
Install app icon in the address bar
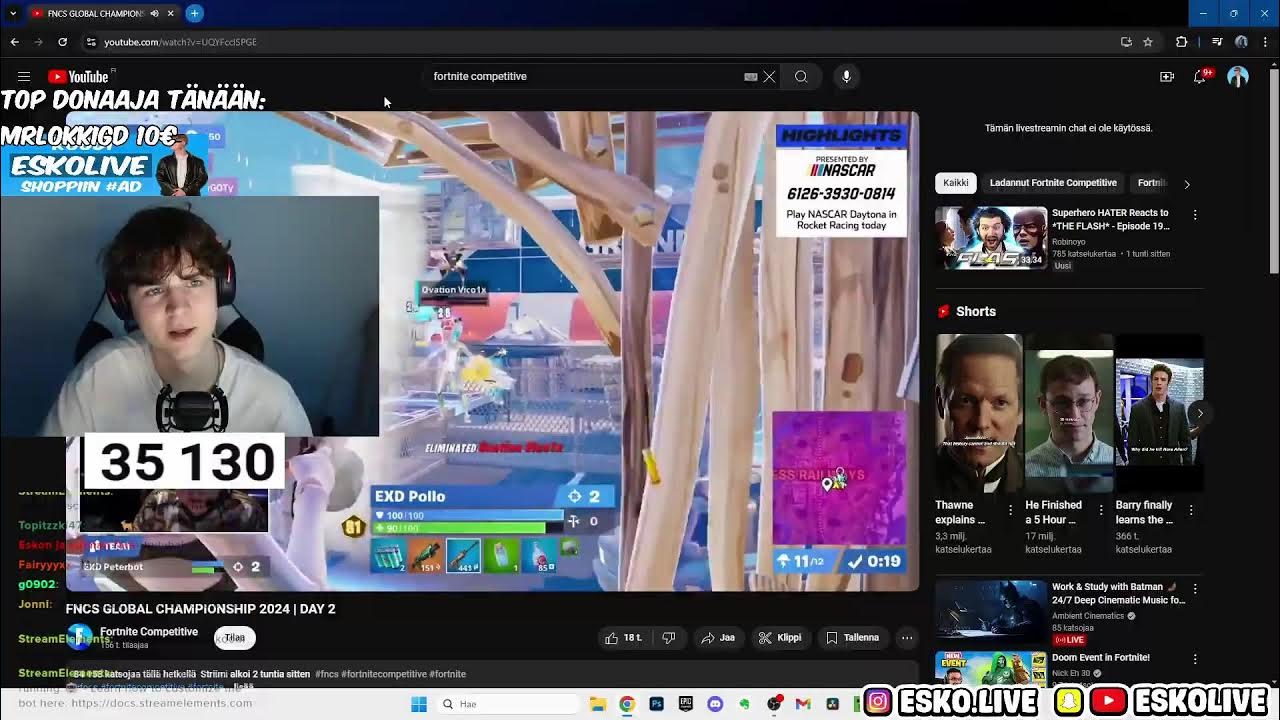point(1126,42)
